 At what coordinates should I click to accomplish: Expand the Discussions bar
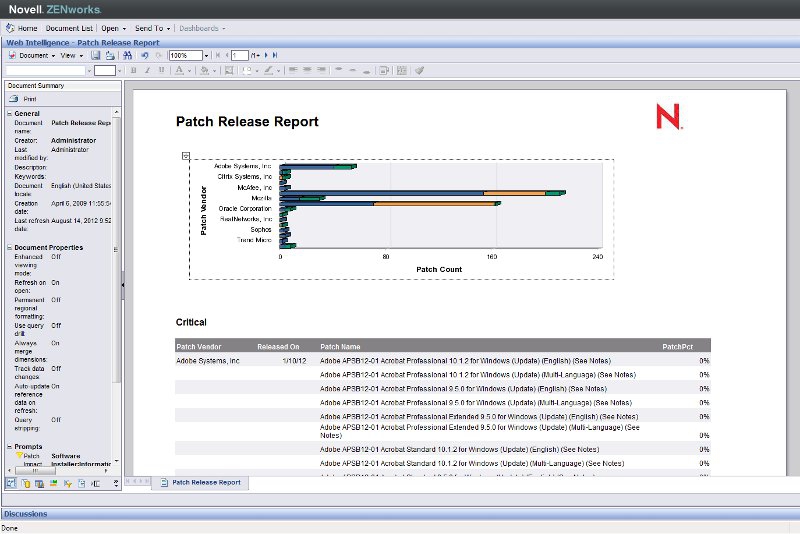tap(400, 514)
